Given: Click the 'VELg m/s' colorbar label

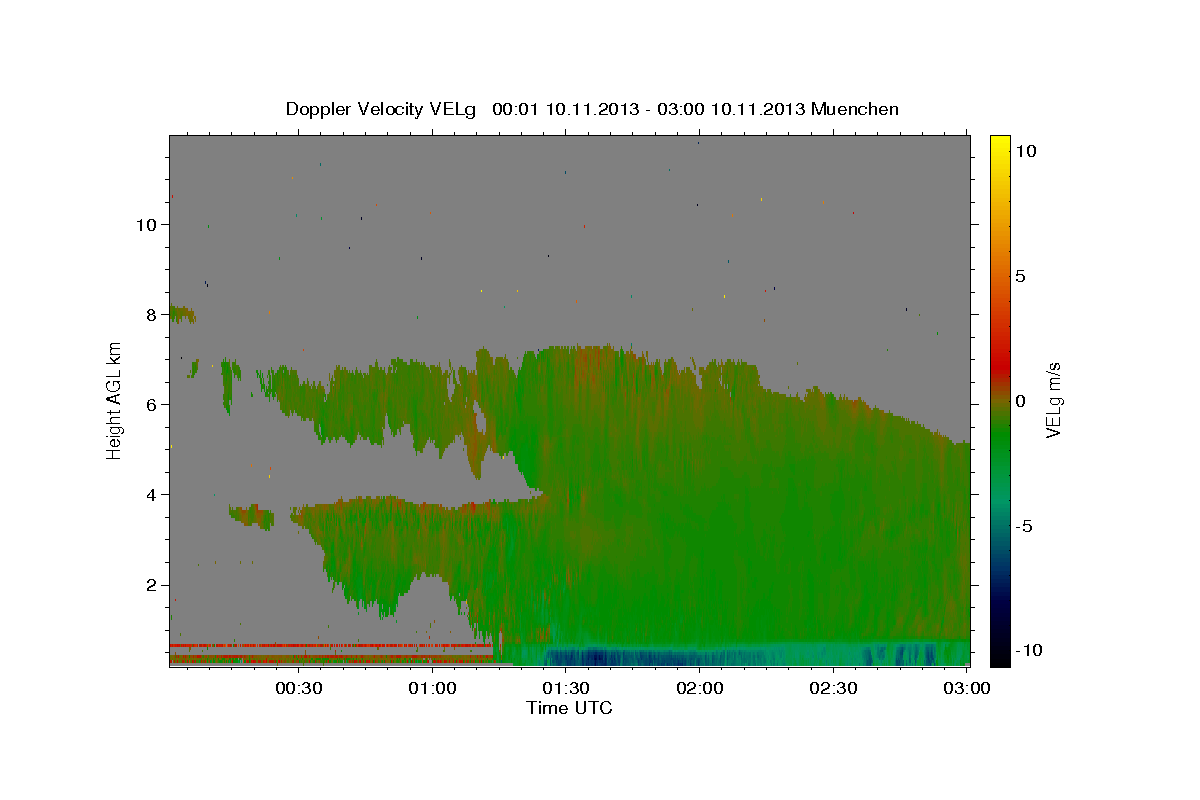Looking at the screenshot, I should click(1053, 400).
